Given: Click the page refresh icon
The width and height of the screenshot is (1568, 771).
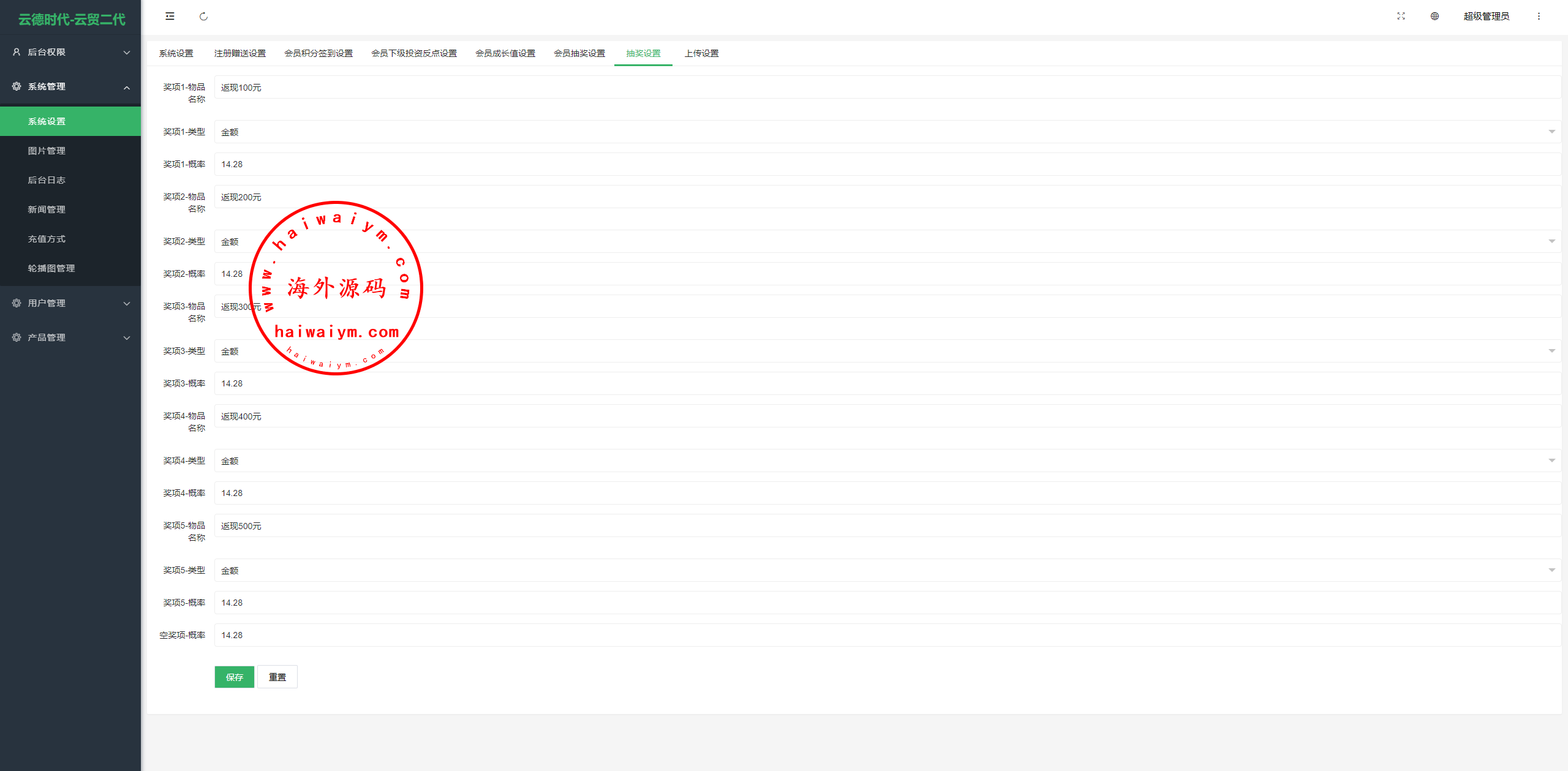Looking at the screenshot, I should coord(203,17).
